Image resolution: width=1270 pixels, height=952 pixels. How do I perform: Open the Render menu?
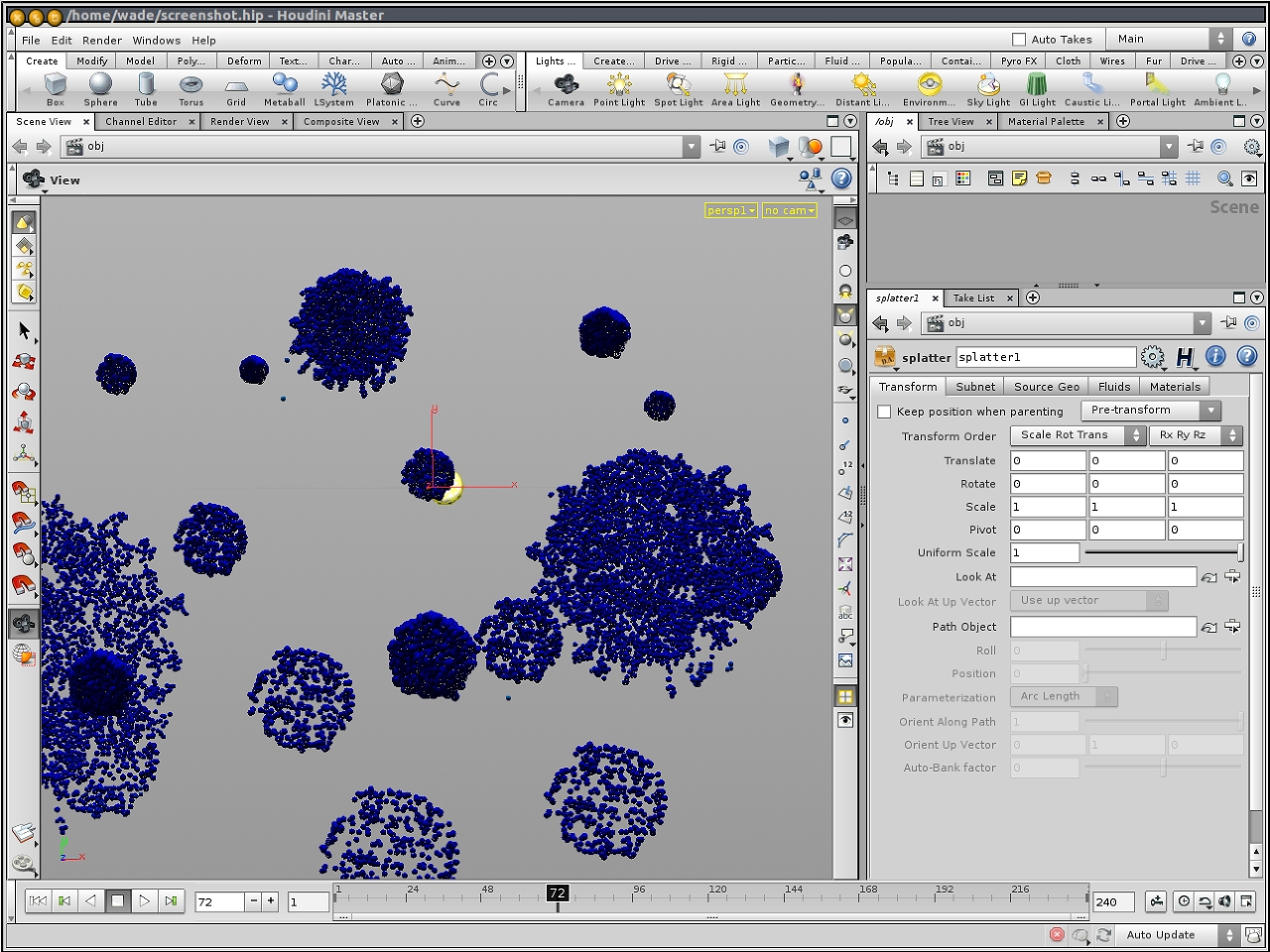point(102,41)
